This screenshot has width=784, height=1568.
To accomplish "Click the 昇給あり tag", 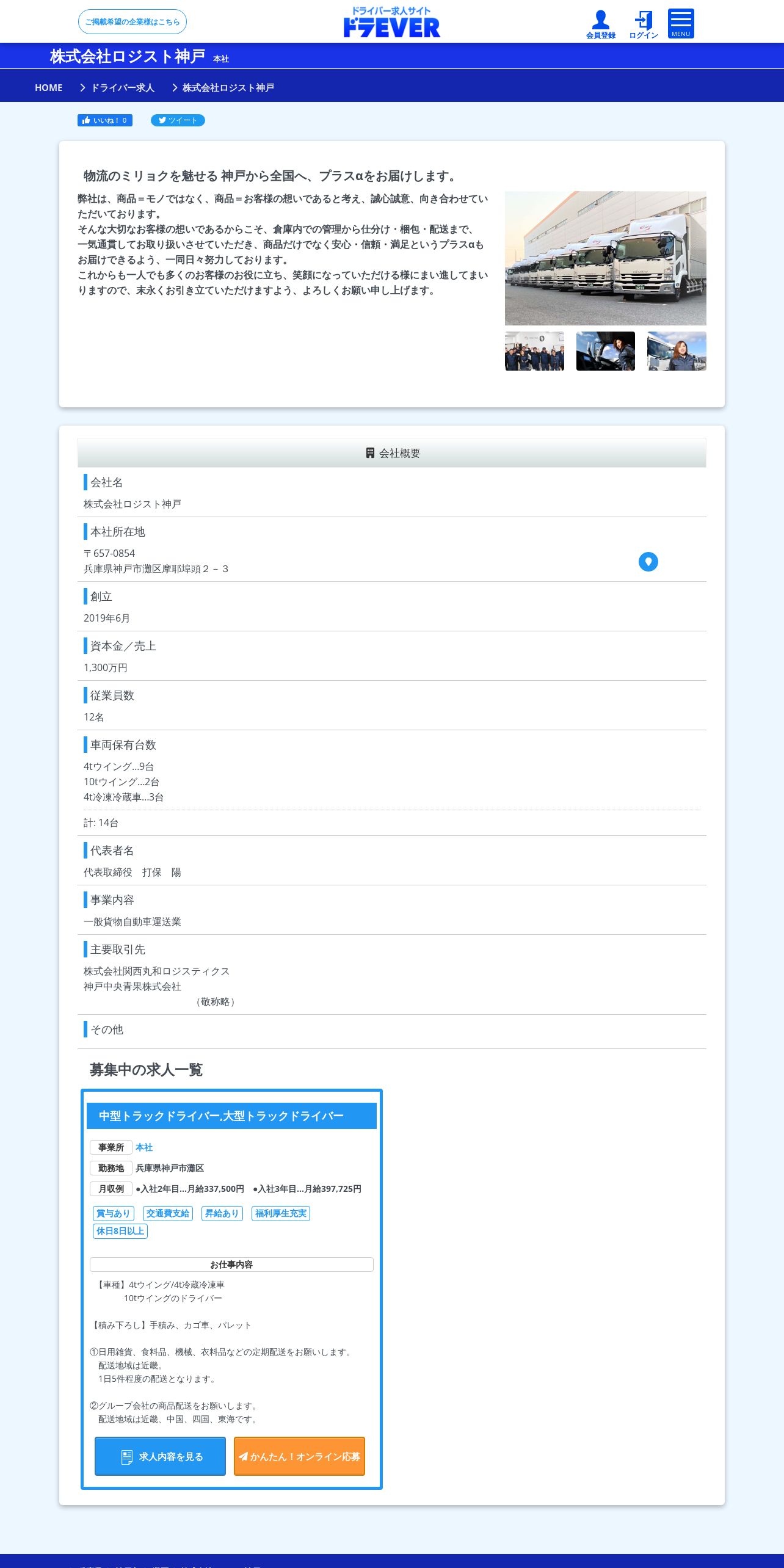I will pos(222,1213).
